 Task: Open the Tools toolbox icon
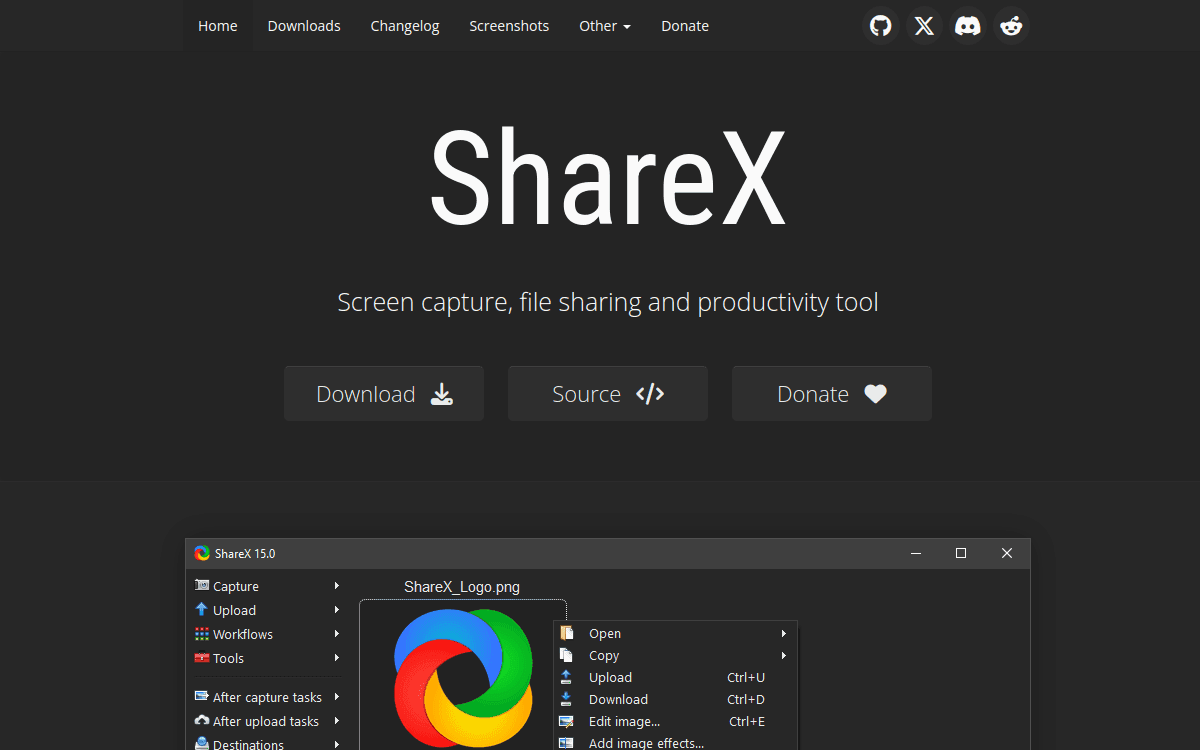pos(202,658)
